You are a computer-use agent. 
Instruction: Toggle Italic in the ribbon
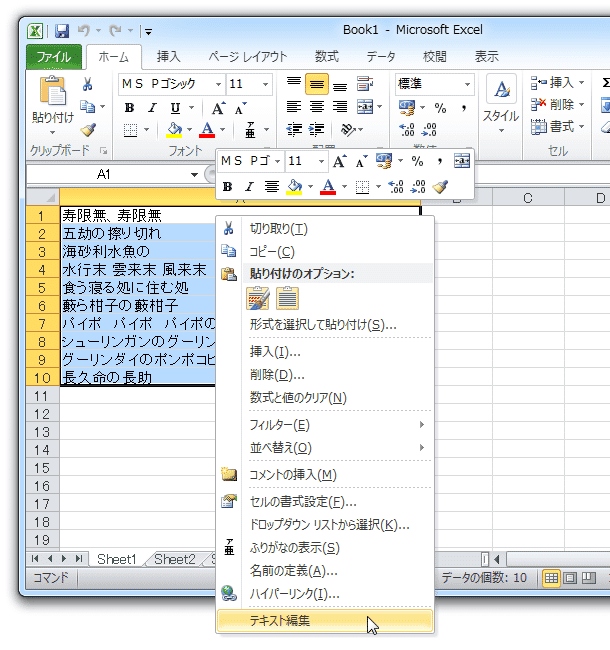(152, 108)
